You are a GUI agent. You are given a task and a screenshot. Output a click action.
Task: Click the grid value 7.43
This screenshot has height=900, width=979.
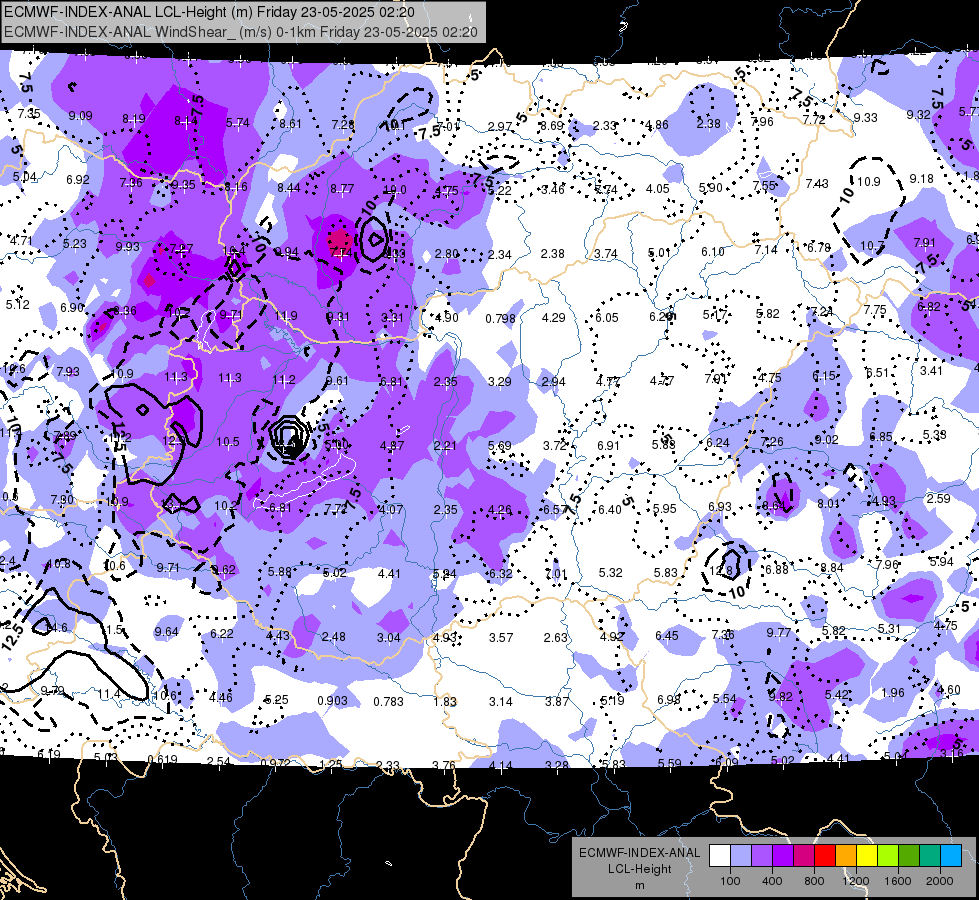pos(817,183)
